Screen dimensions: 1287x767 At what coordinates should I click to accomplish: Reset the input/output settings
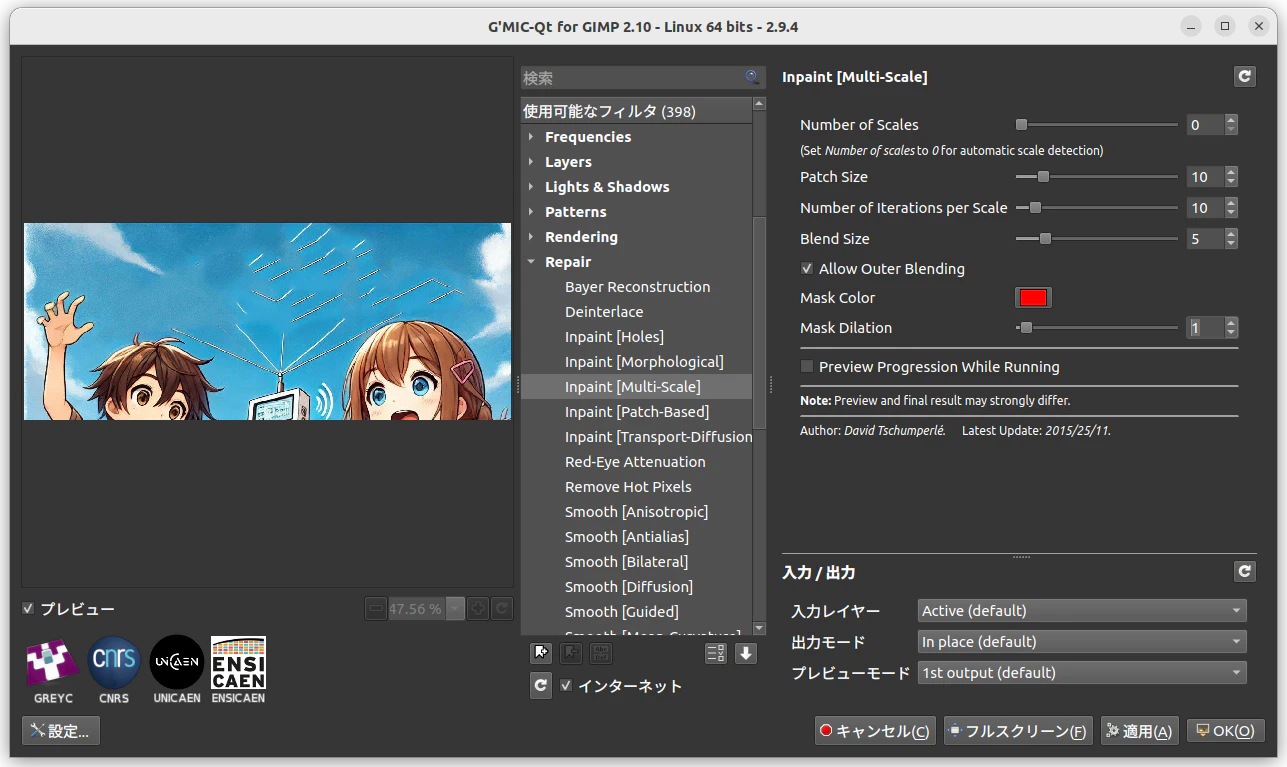coord(1244,571)
